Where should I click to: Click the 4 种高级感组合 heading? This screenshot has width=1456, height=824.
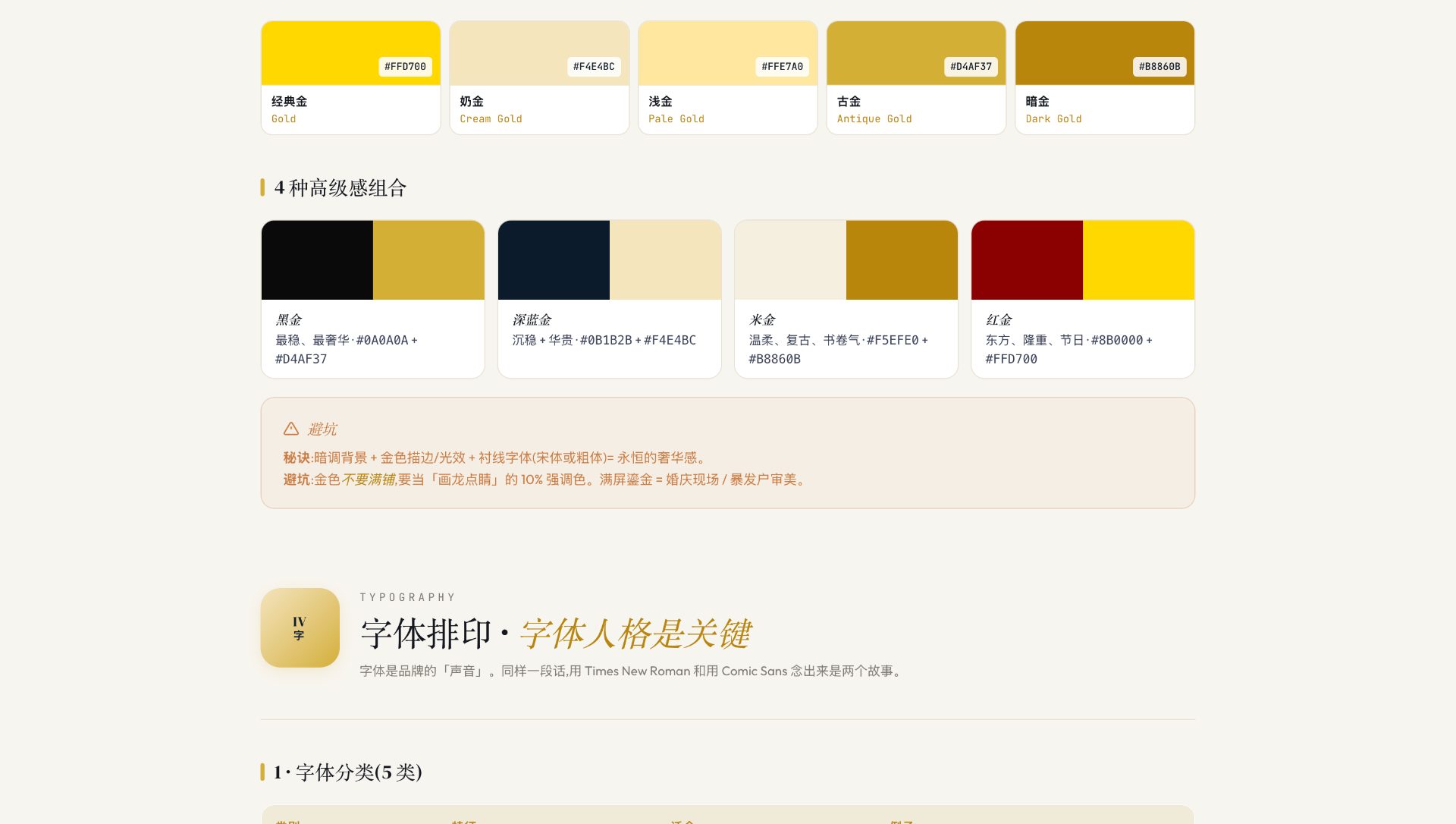[340, 187]
